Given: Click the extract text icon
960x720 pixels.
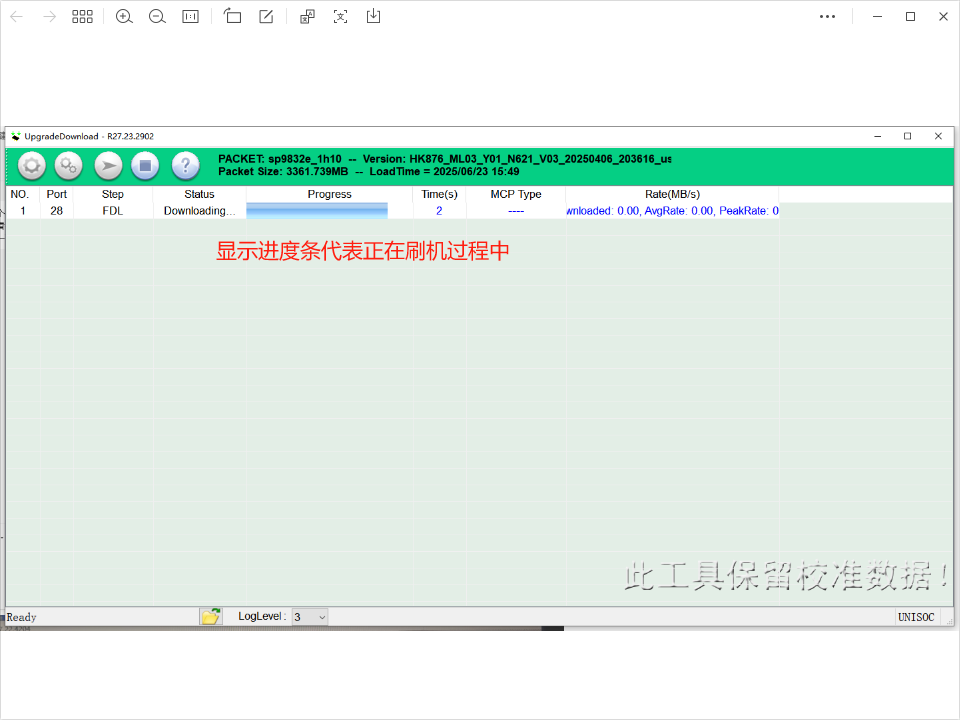Looking at the screenshot, I should pyautogui.click(x=340, y=17).
